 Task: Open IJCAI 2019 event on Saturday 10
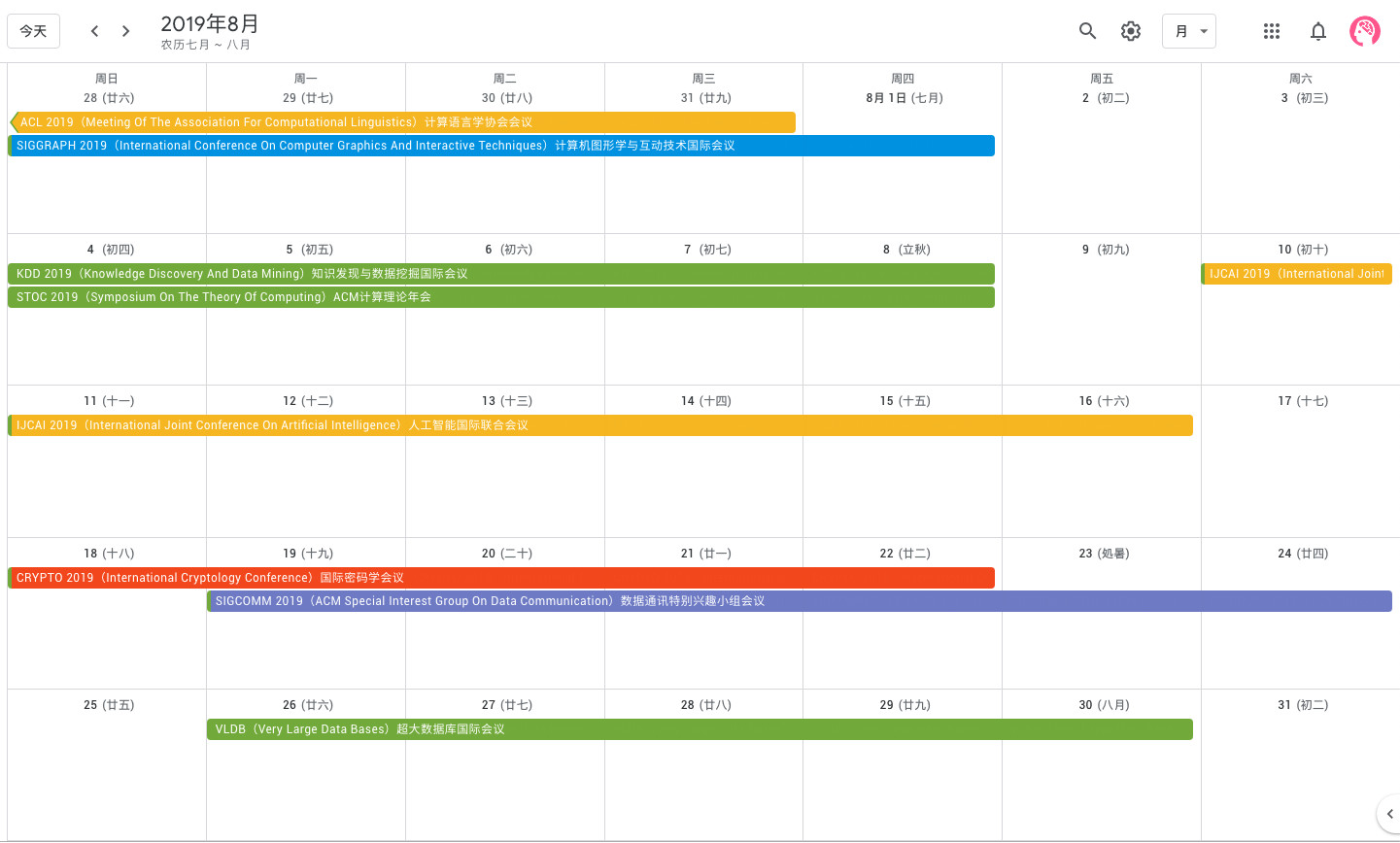coord(1297,274)
